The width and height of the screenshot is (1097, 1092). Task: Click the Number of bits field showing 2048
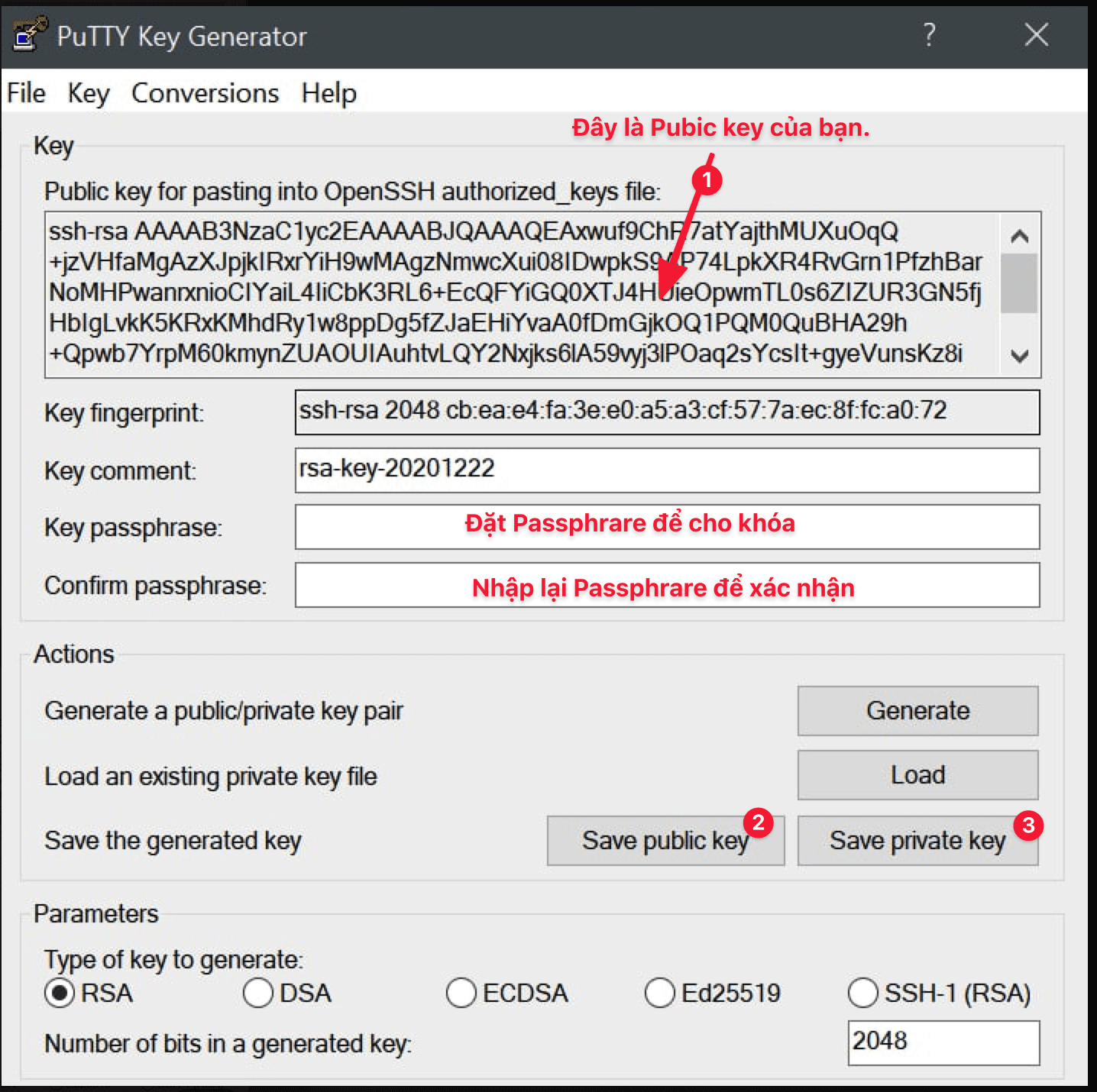click(943, 1041)
